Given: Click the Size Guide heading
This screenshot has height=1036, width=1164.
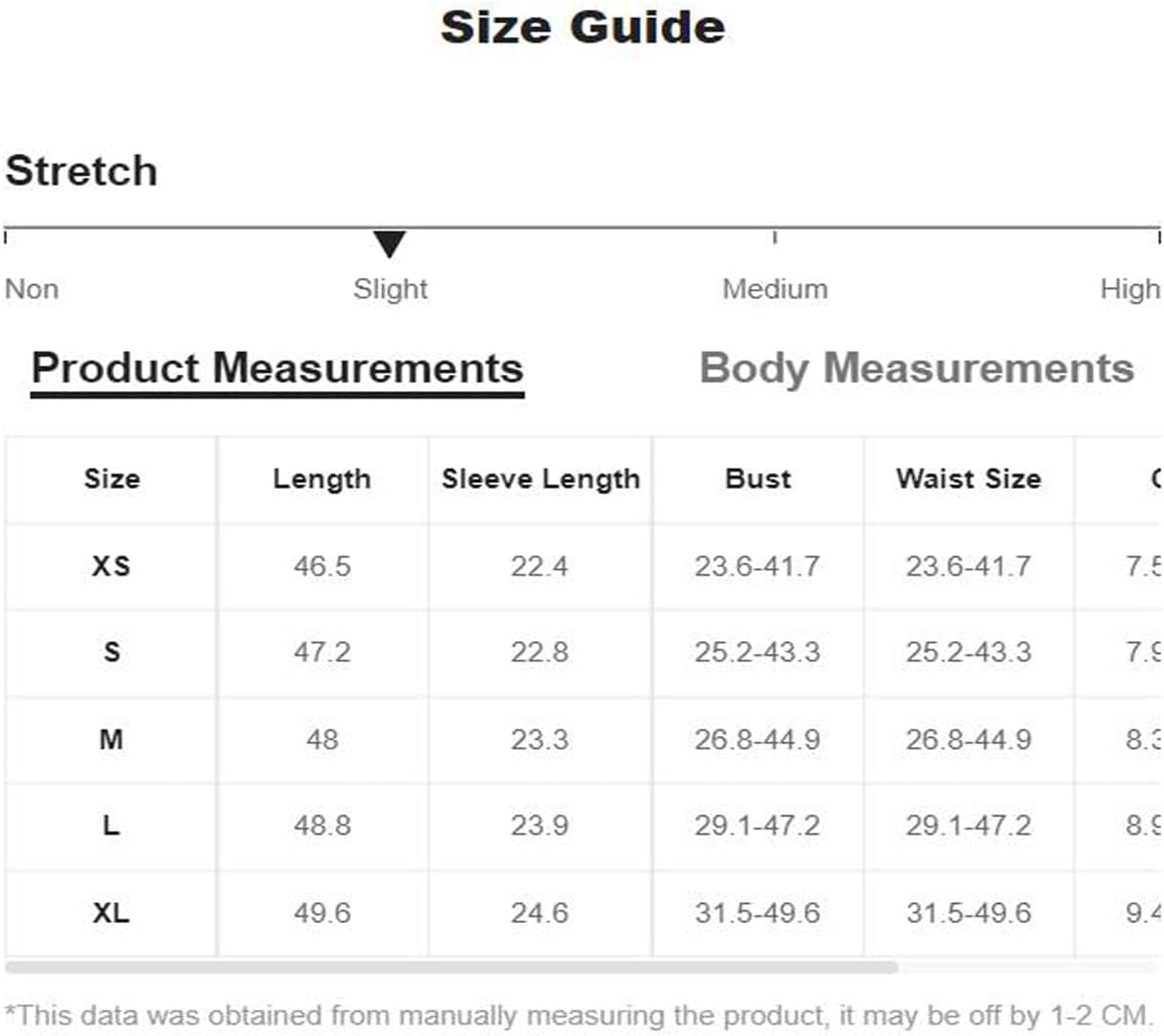Looking at the screenshot, I should [x=582, y=27].
